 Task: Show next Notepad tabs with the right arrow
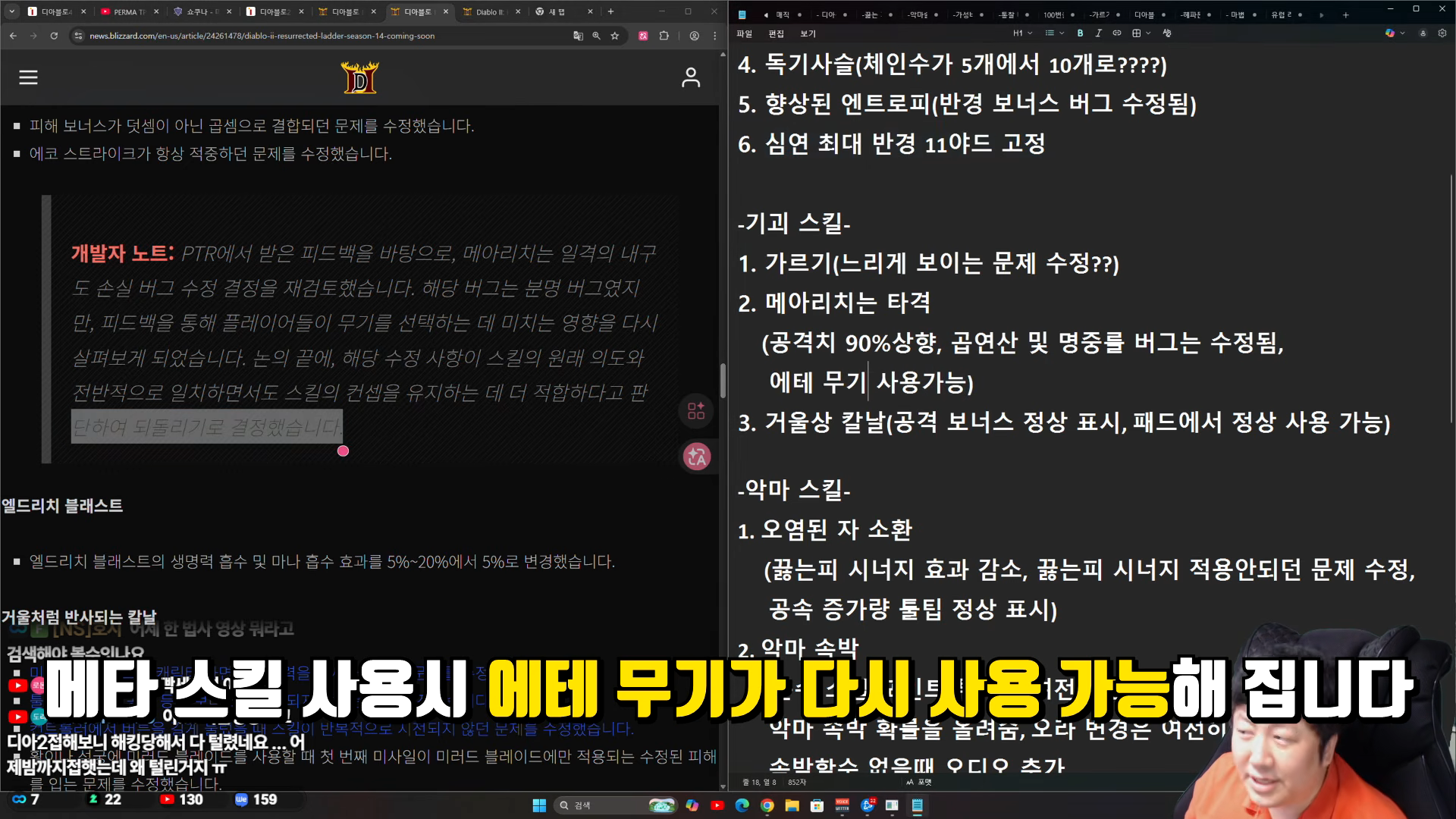pos(1322,14)
